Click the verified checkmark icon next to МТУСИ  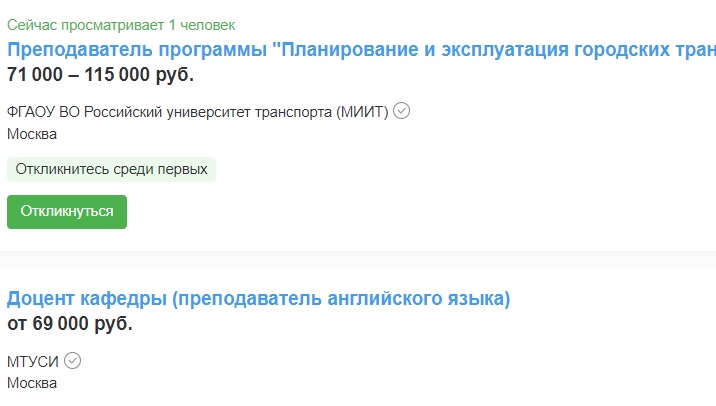pyautogui.click(x=72, y=361)
